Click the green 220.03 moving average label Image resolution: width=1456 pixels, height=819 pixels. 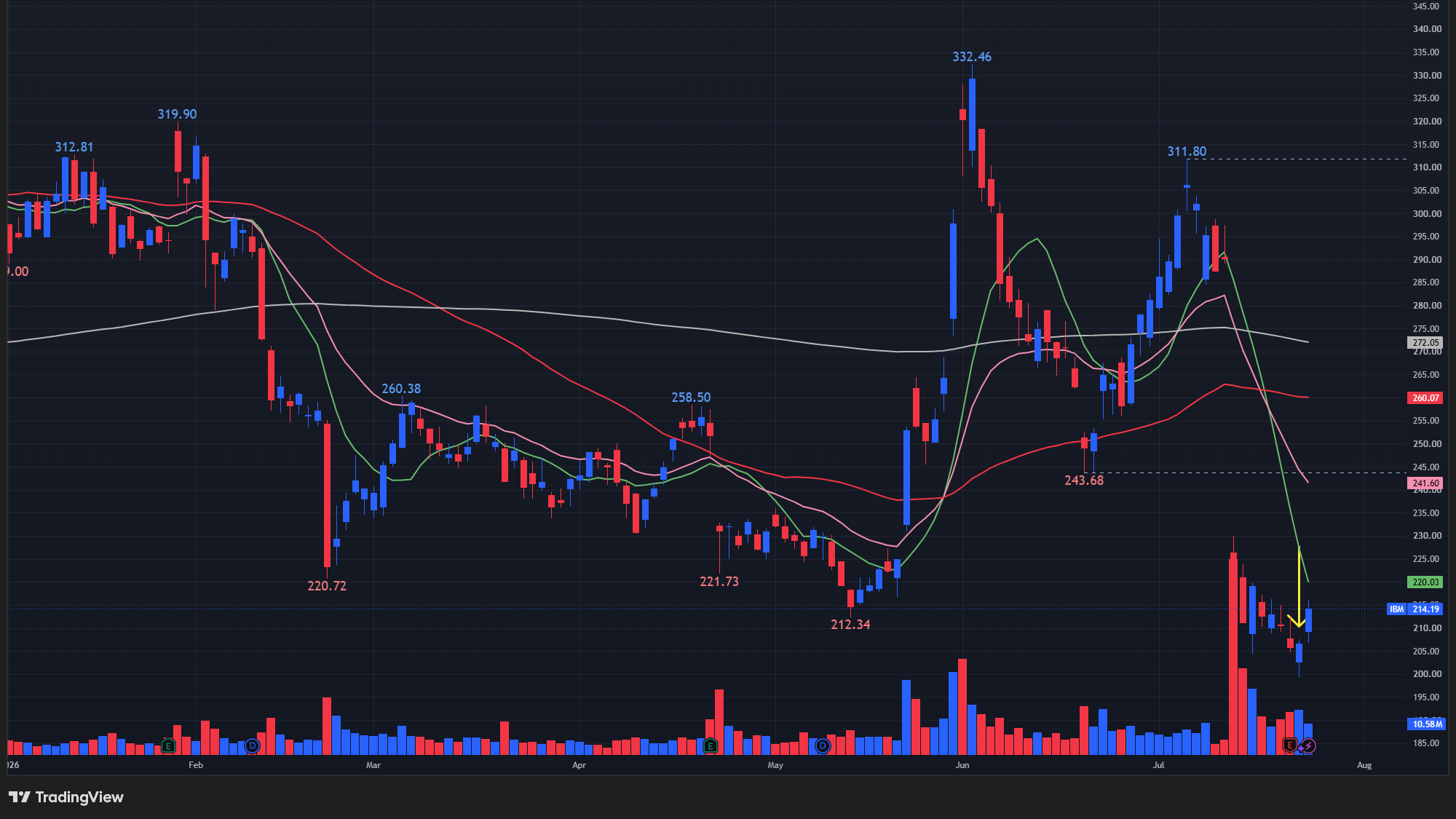point(1425,582)
